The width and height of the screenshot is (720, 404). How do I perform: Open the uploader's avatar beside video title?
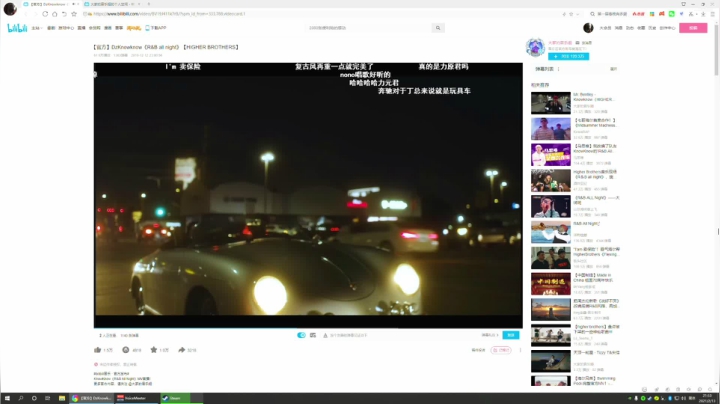pyautogui.click(x=535, y=47)
